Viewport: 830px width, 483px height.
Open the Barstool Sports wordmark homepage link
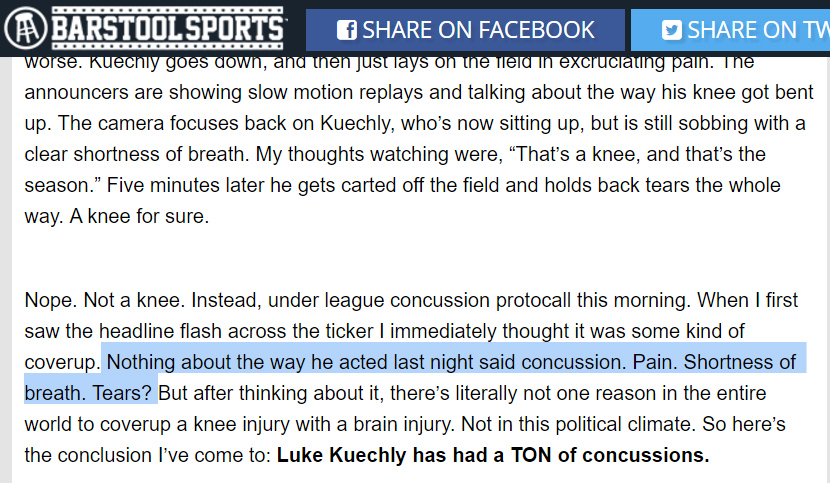click(168, 28)
